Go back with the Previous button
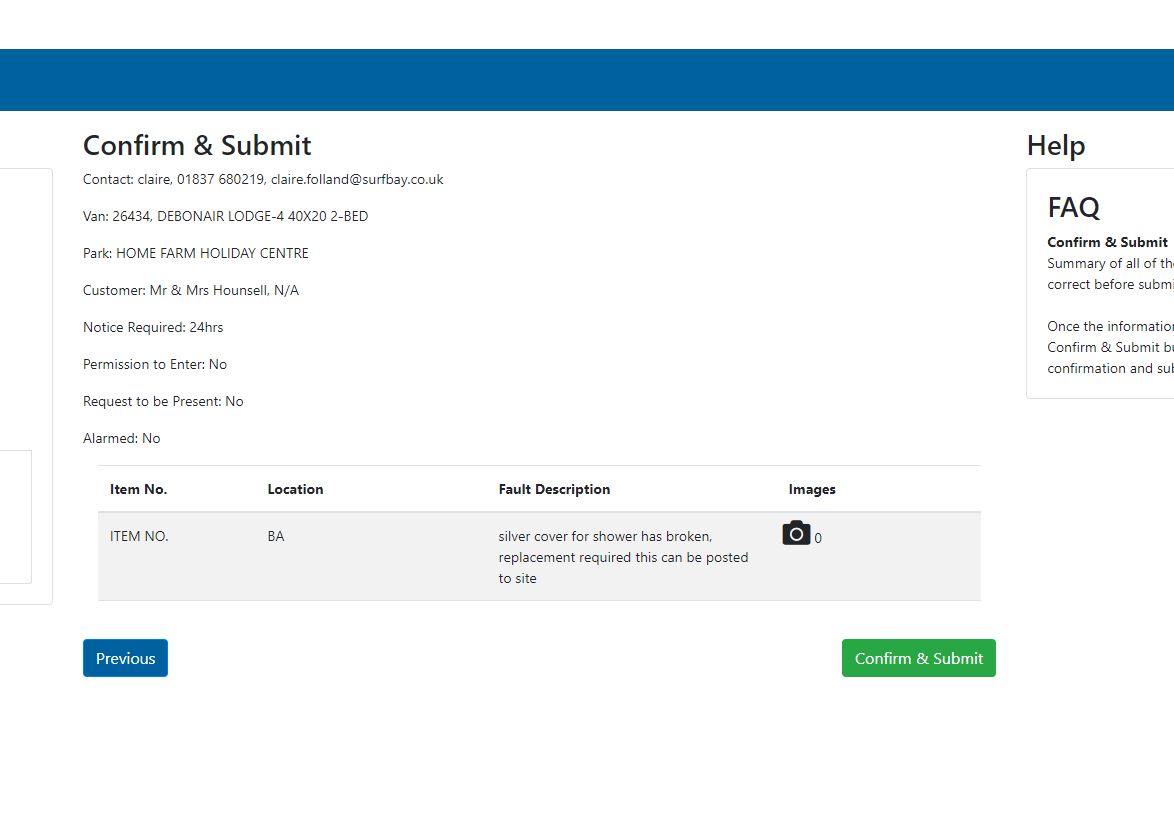 click(x=125, y=658)
